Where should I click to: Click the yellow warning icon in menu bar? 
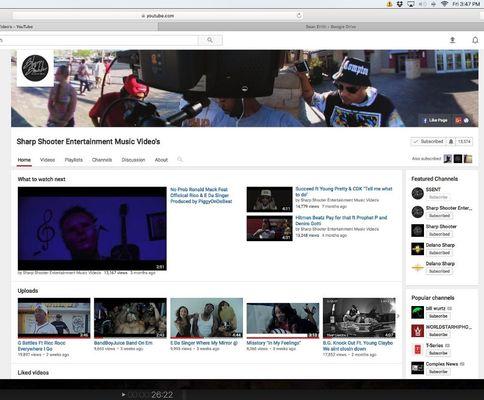coord(389,4)
